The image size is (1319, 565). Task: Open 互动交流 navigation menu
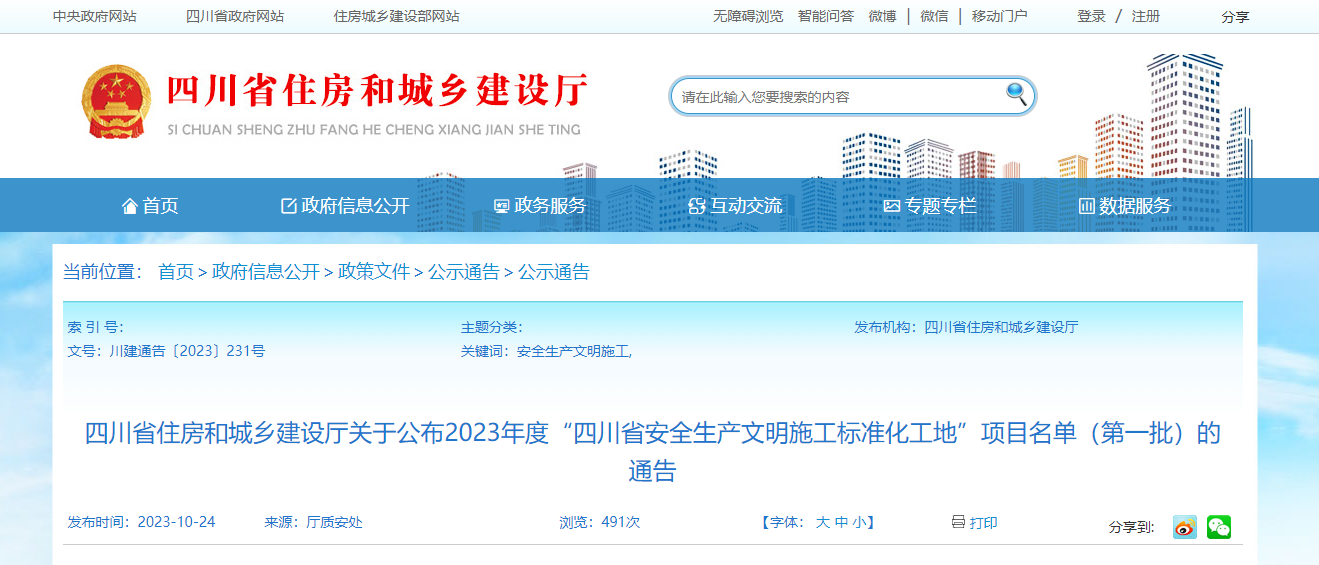746,206
